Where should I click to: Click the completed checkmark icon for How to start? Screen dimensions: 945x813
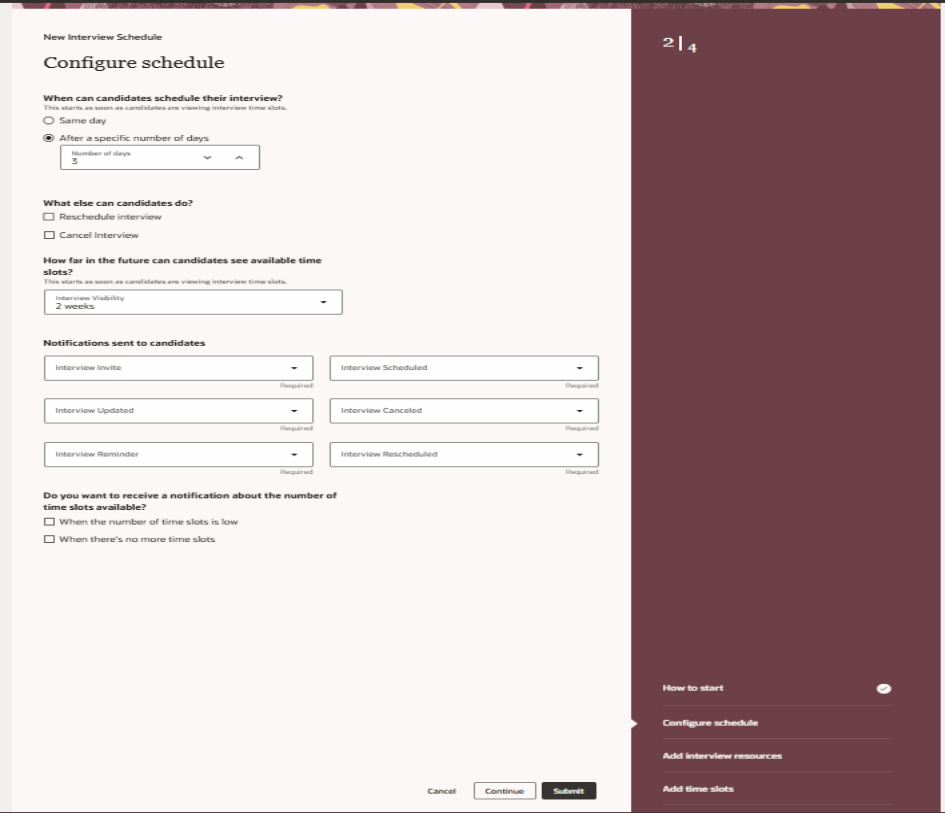[884, 688]
